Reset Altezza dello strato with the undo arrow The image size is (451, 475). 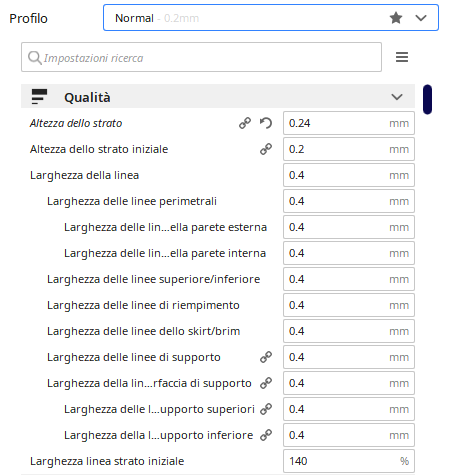tap(266, 123)
